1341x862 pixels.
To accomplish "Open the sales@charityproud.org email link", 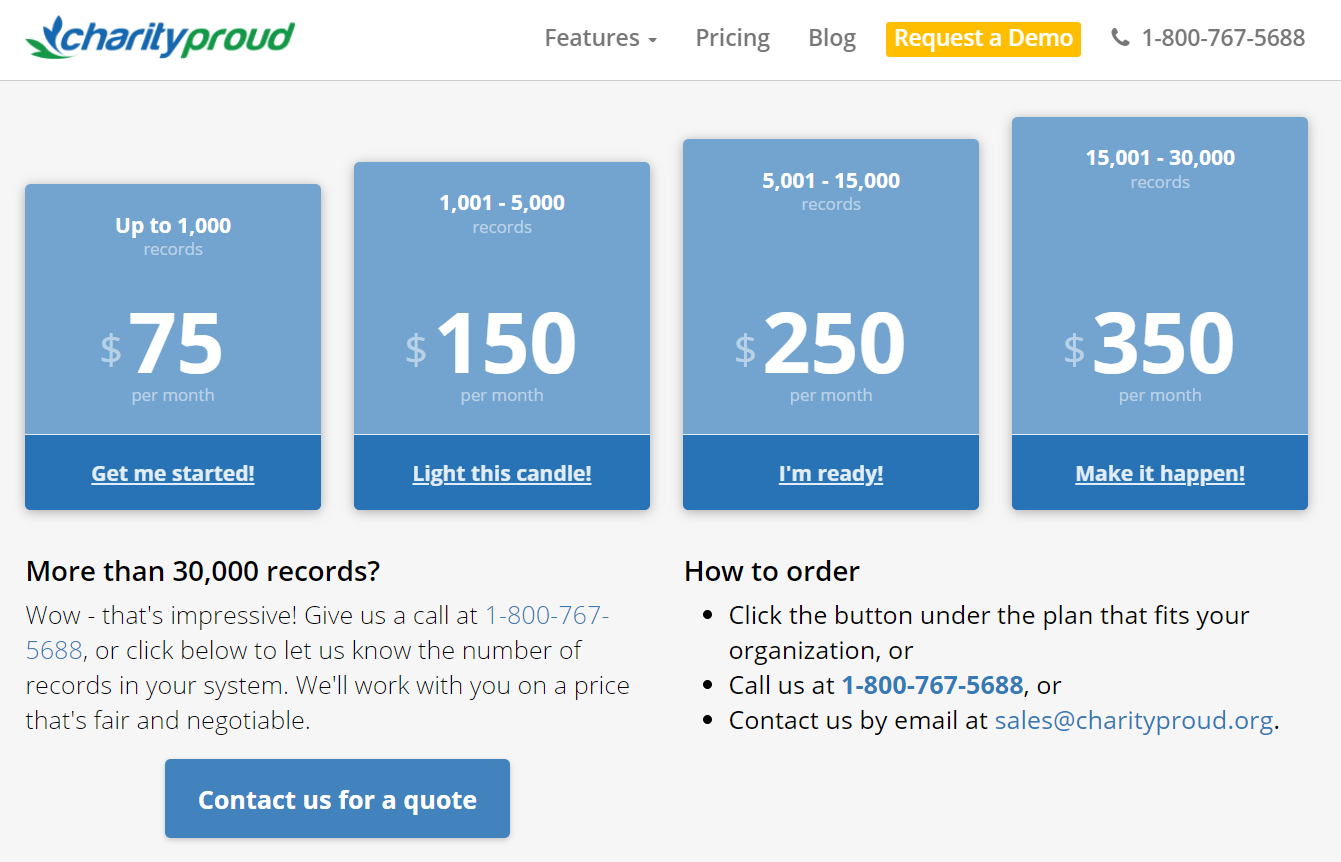I will [x=1133, y=720].
